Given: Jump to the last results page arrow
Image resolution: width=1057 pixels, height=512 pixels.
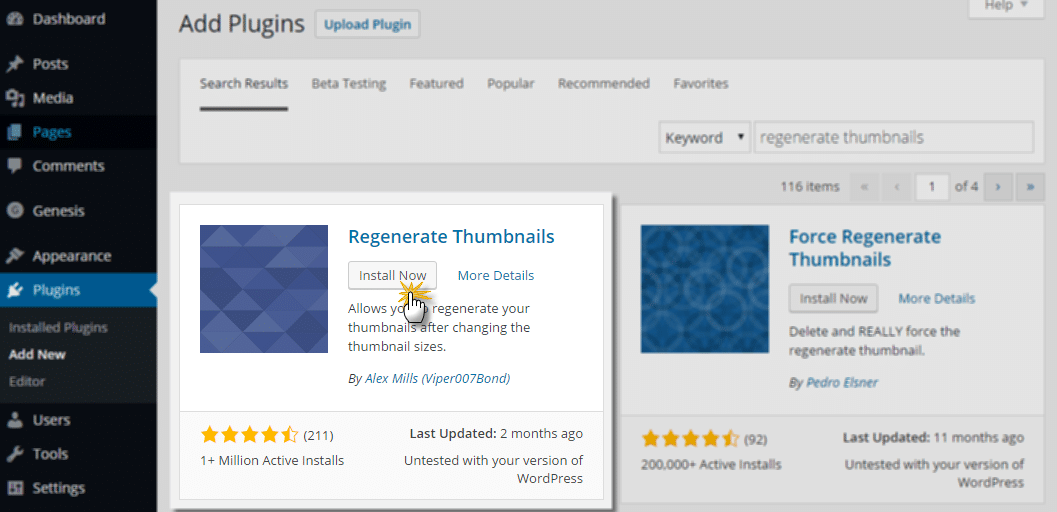Looking at the screenshot, I should click(x=1030, y=187).
